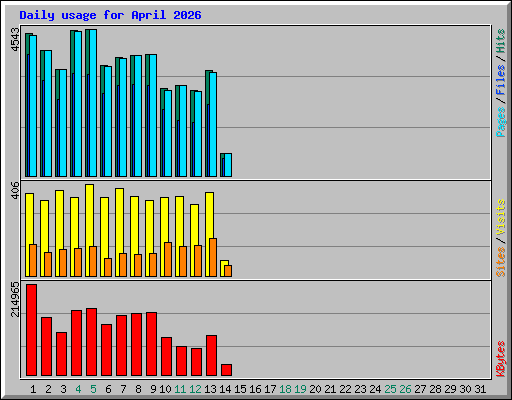Click the yellow "Visits" legend label
Image resolution: width=512 pixels, height=400 pixels.
pos(501,217)
